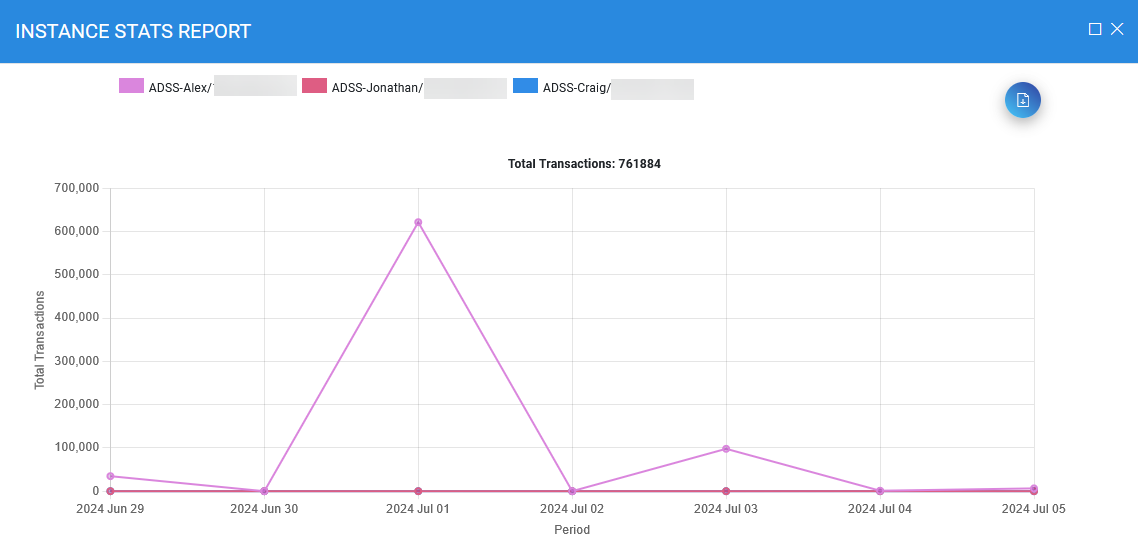Viewport: 1138px width, 549px height.
Task: Toggle the ADSS-Craig series legend label
Action: pyautogui.click(x=576, y=88)
